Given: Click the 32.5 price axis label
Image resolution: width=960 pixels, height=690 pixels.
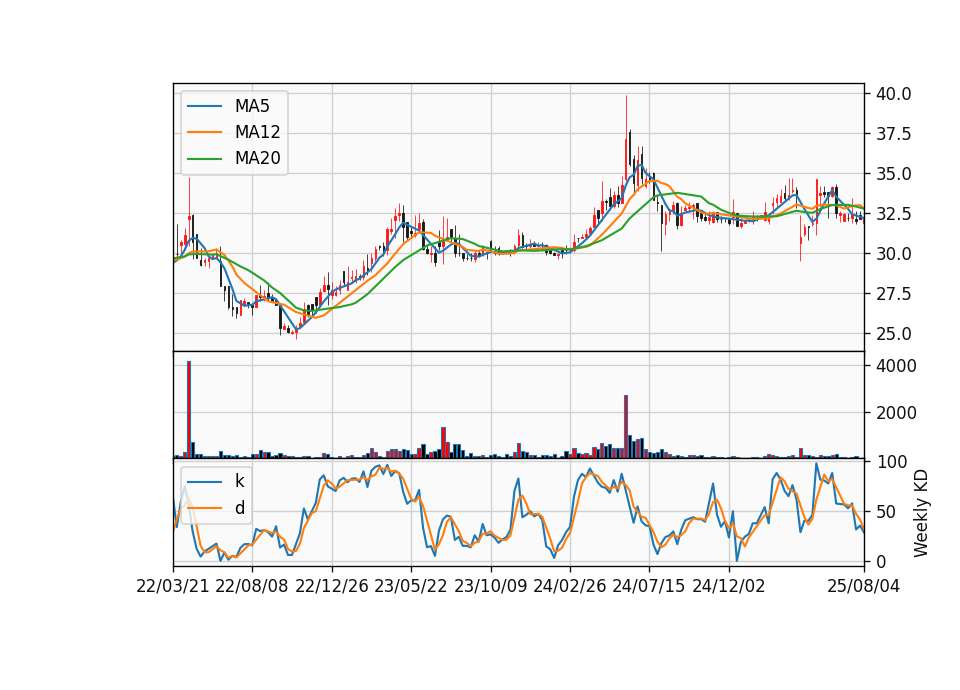Looking at the screenshot, I should [x=893, y=214].
